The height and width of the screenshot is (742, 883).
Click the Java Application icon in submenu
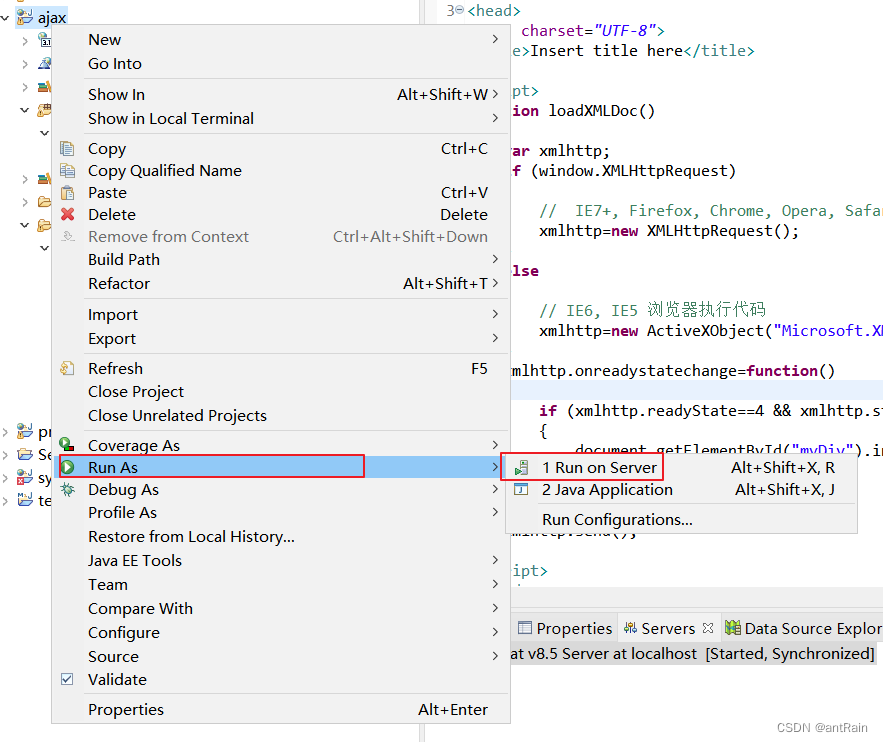pyautogui.click(x=521, y=489)
